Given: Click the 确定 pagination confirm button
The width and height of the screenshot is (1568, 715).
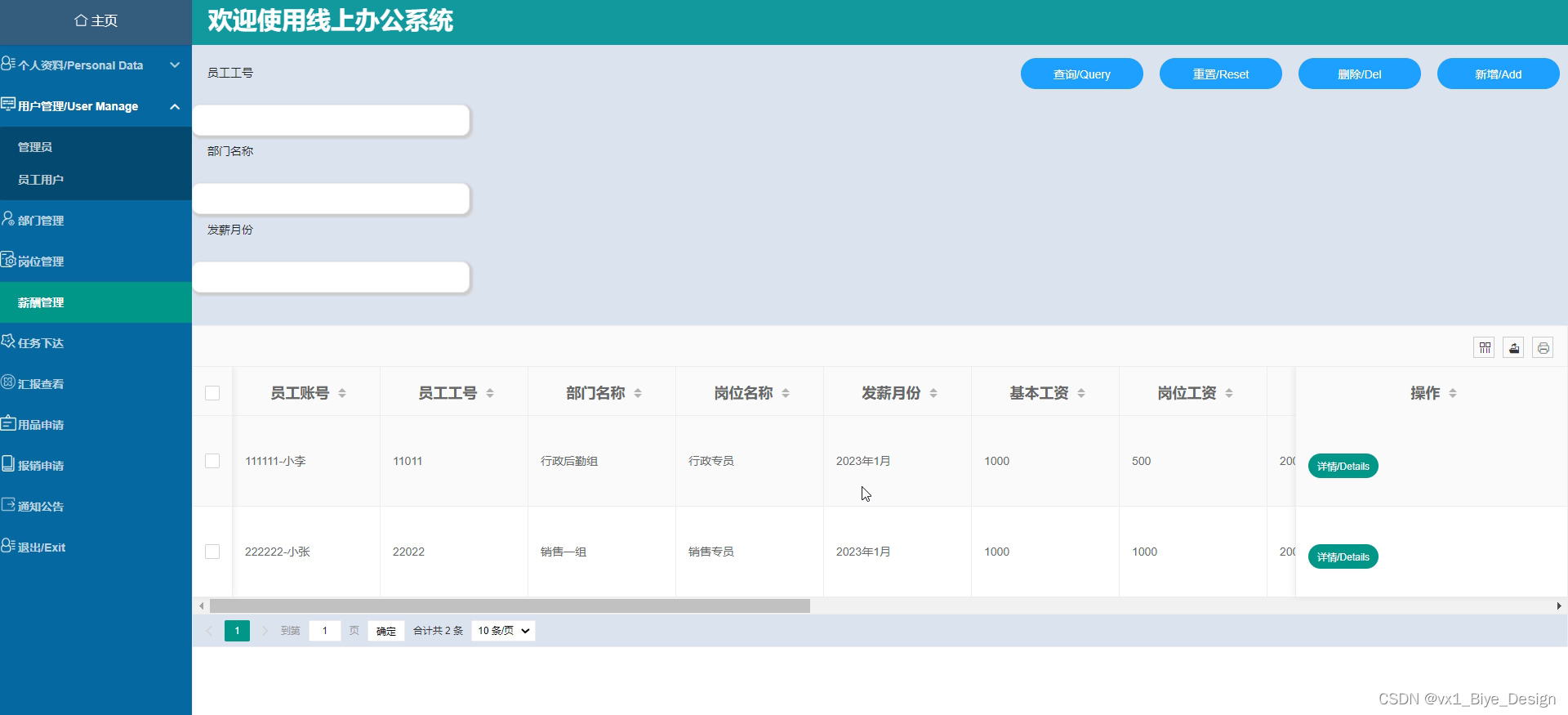Looking at the screenshot, I should click(386, 631).
